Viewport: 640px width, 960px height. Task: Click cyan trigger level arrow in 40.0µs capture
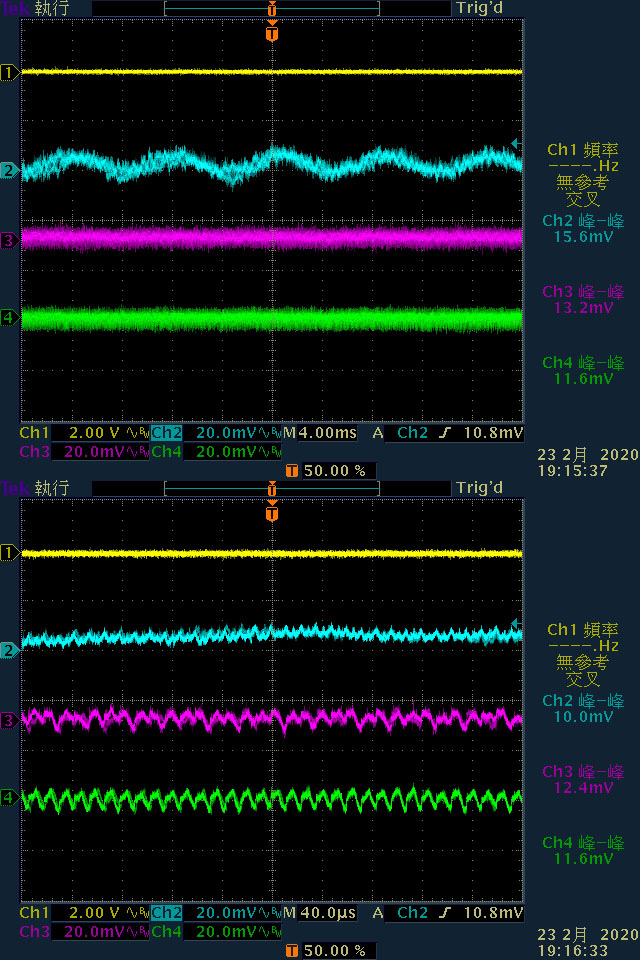[x=515, y=623]
